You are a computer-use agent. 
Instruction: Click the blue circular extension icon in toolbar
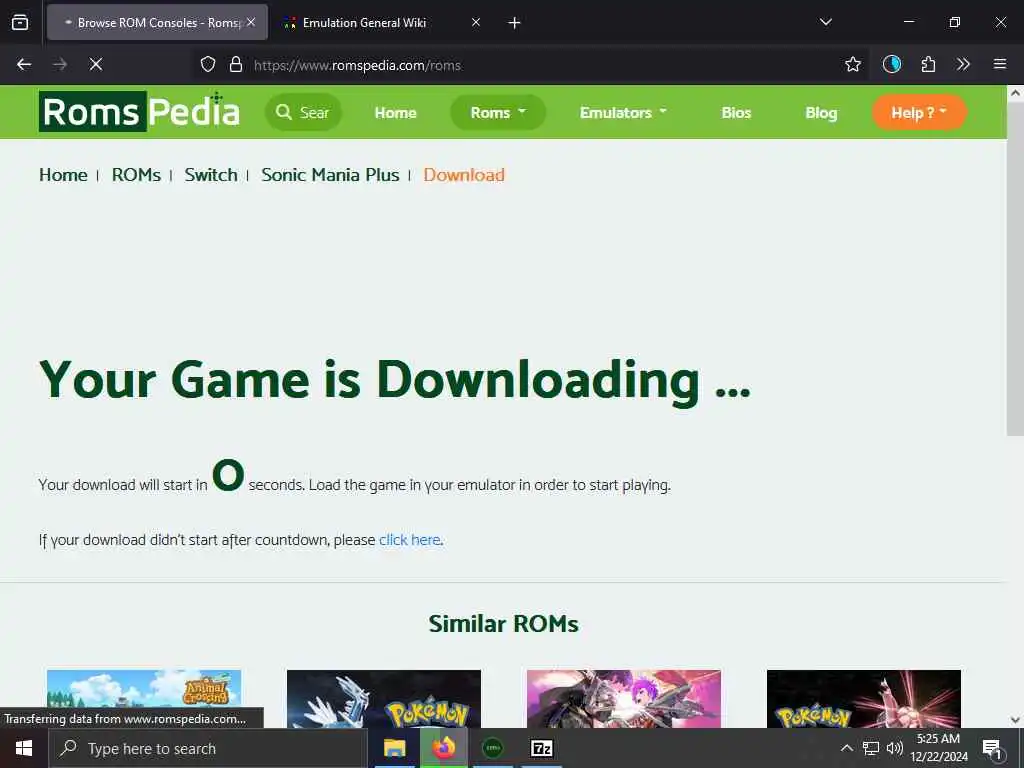pyautogui.click(x=891, y=64)
